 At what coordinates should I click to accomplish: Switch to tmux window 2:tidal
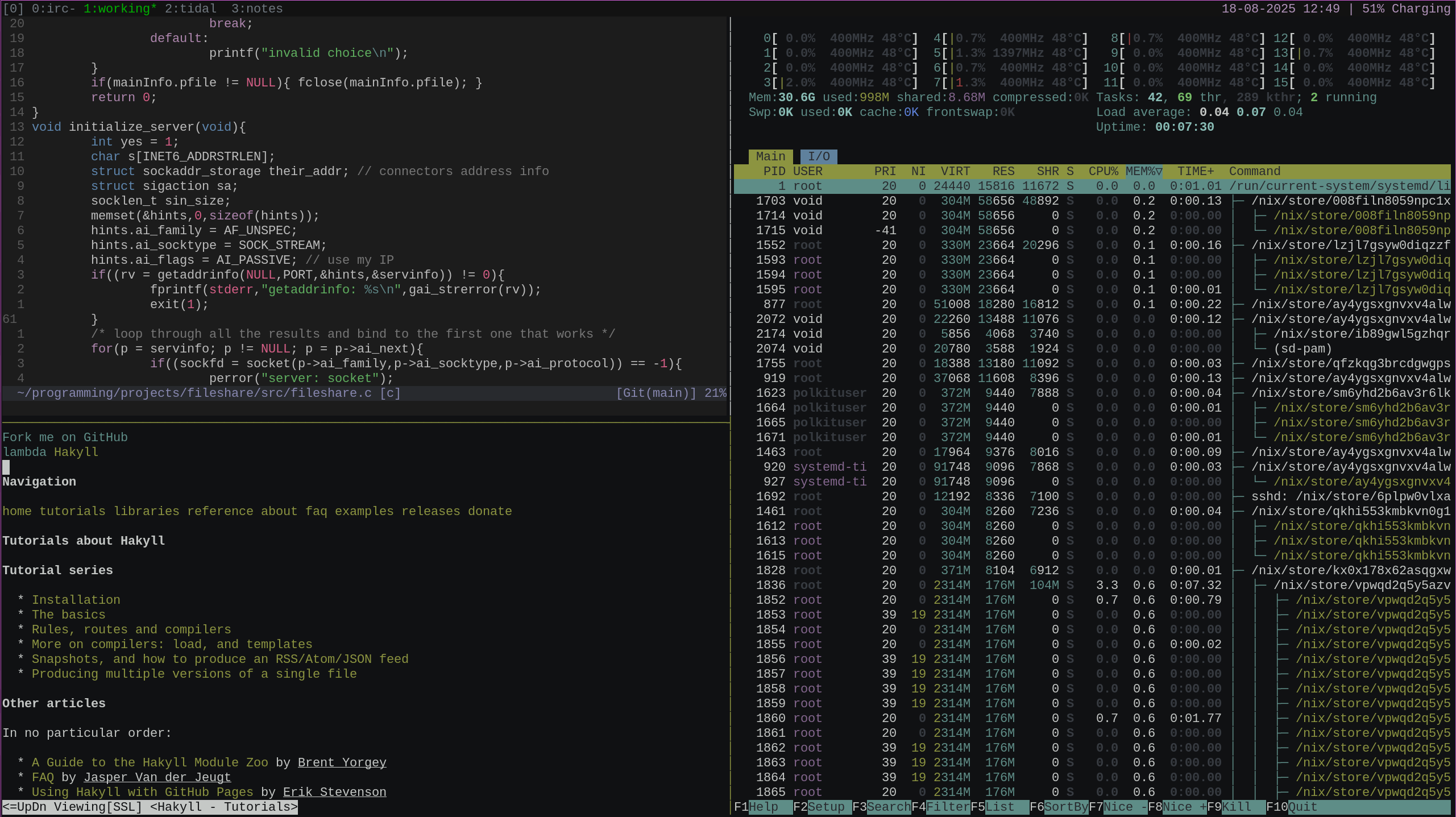[190, 8]
